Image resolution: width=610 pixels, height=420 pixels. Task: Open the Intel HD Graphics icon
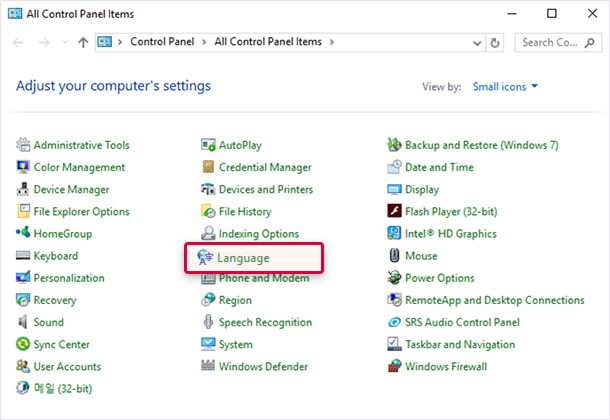point(394,233)
